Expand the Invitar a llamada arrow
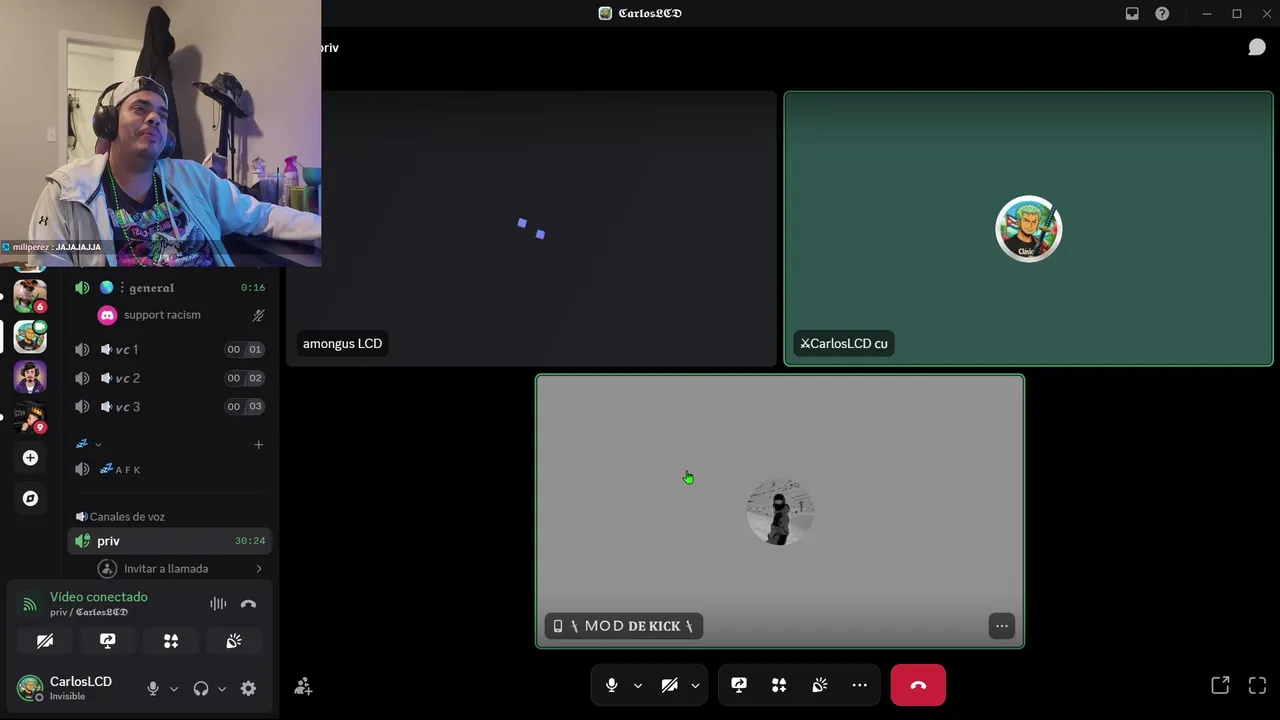The image size is (1280, 720). coord(259,569)
